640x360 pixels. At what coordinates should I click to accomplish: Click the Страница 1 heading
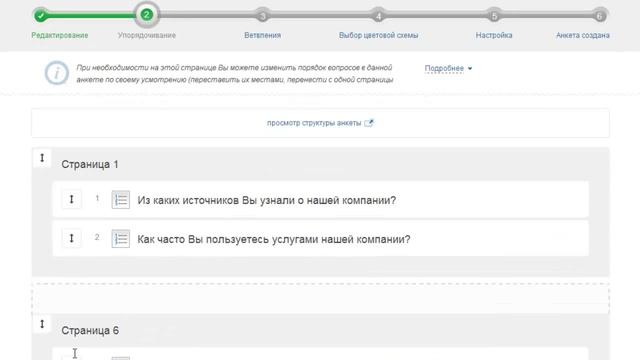(x=90, y=164)
